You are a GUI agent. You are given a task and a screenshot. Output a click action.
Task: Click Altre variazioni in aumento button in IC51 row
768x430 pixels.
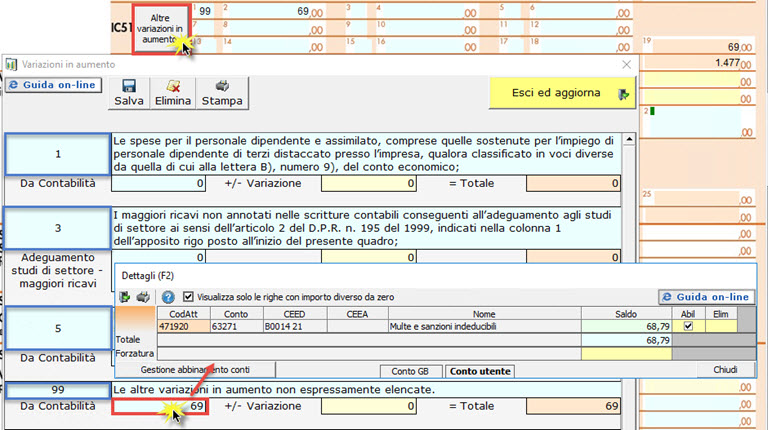pos(160,29)
